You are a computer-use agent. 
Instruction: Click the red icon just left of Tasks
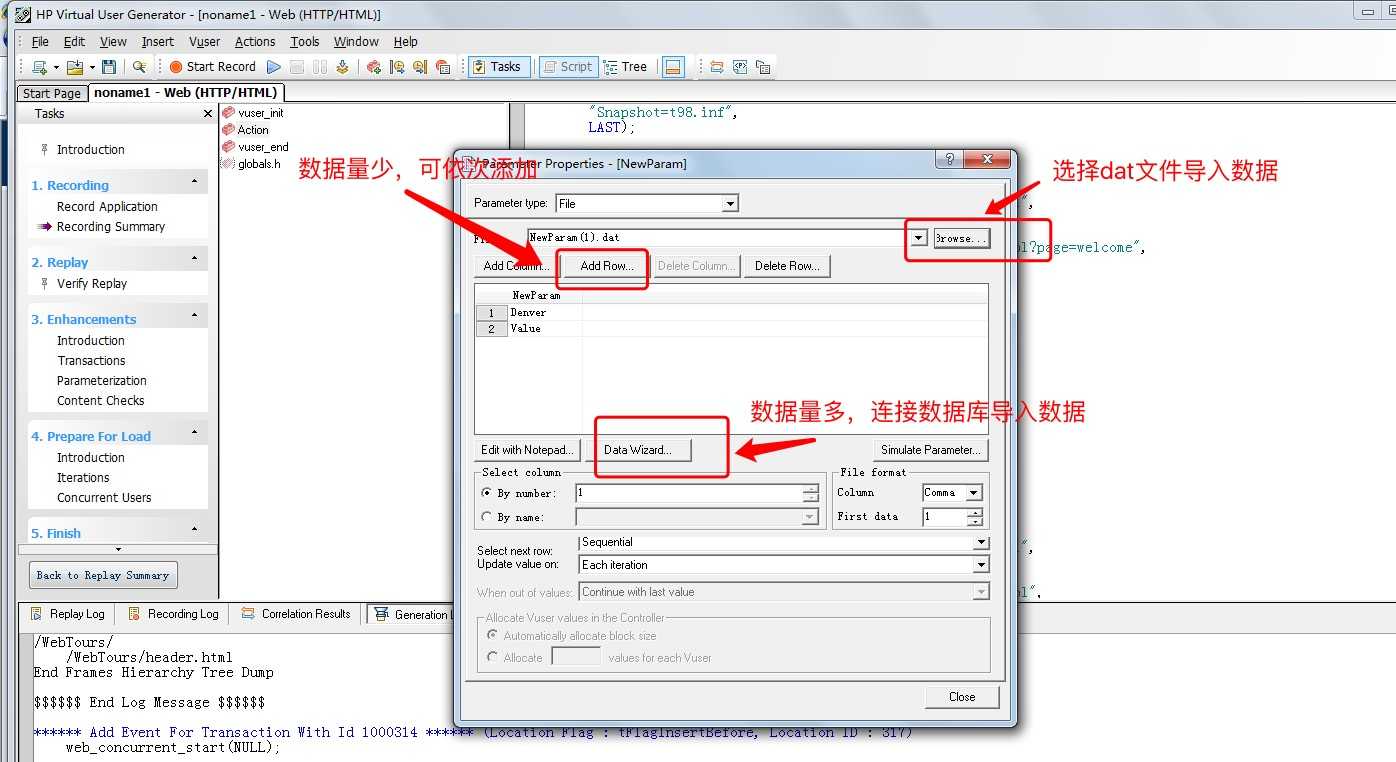click(443, 67)
